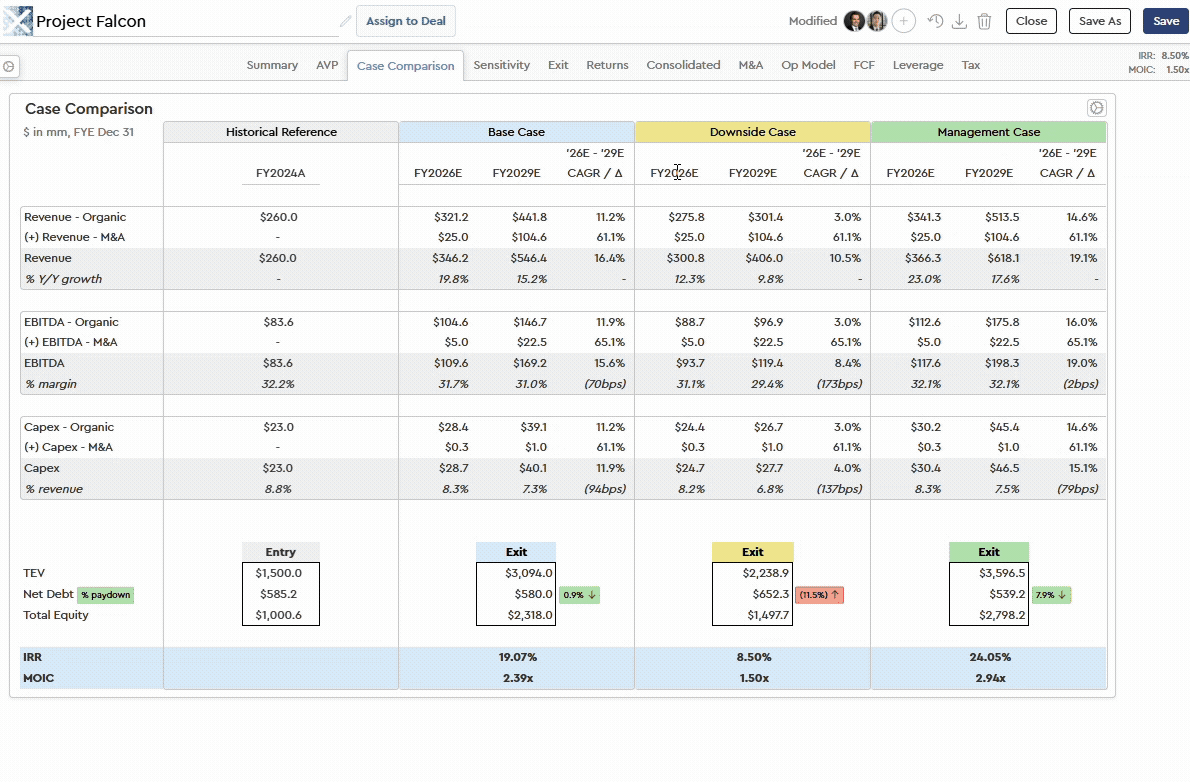Click the version history icon
Screen dimensions: 1190x782
(935, 21)
